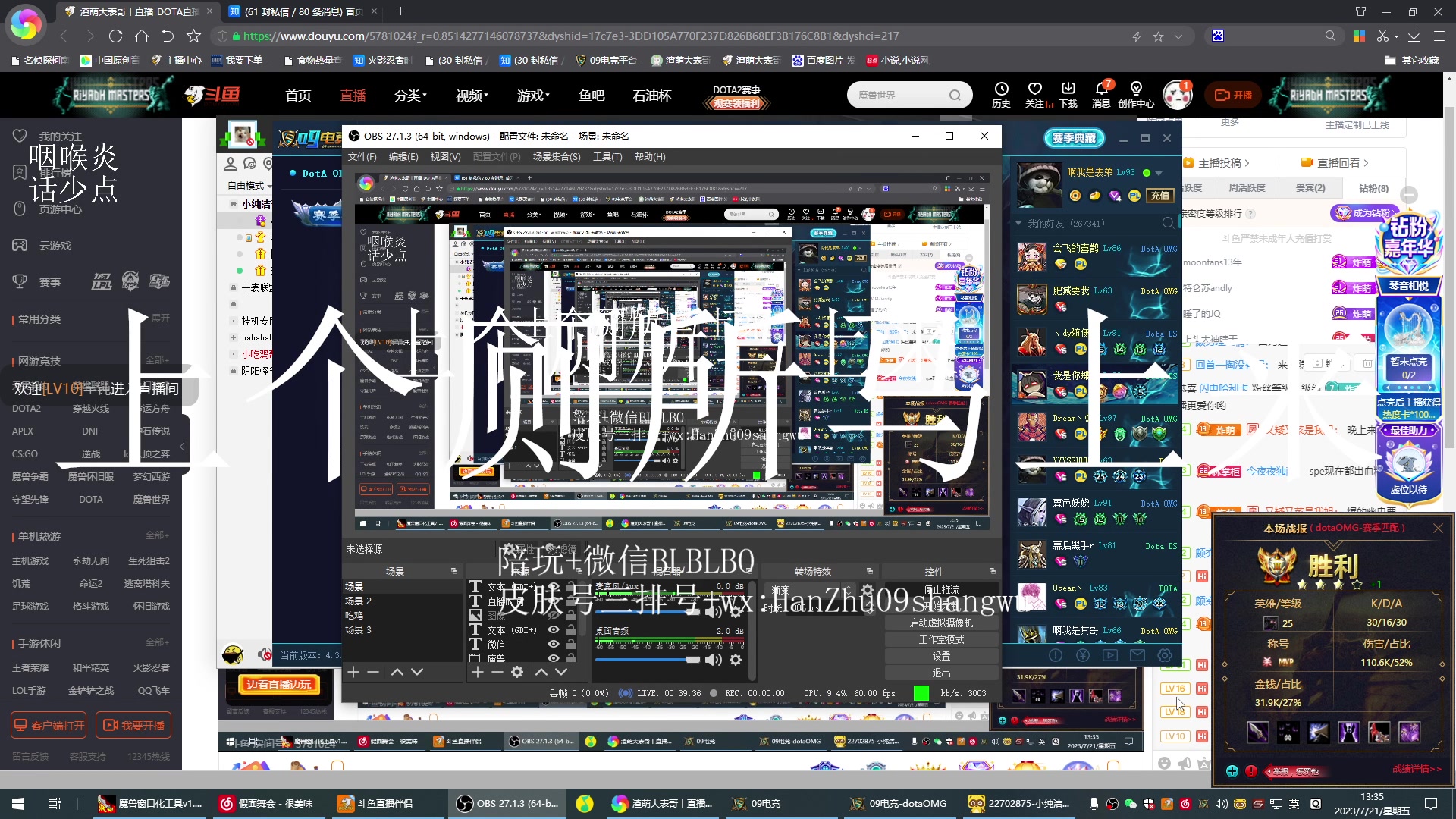The height and width of the screenshot is (819, 1456).
Task: Toggle lock on 微信 source
Action: pyautogui.click(x=571, y=644)
